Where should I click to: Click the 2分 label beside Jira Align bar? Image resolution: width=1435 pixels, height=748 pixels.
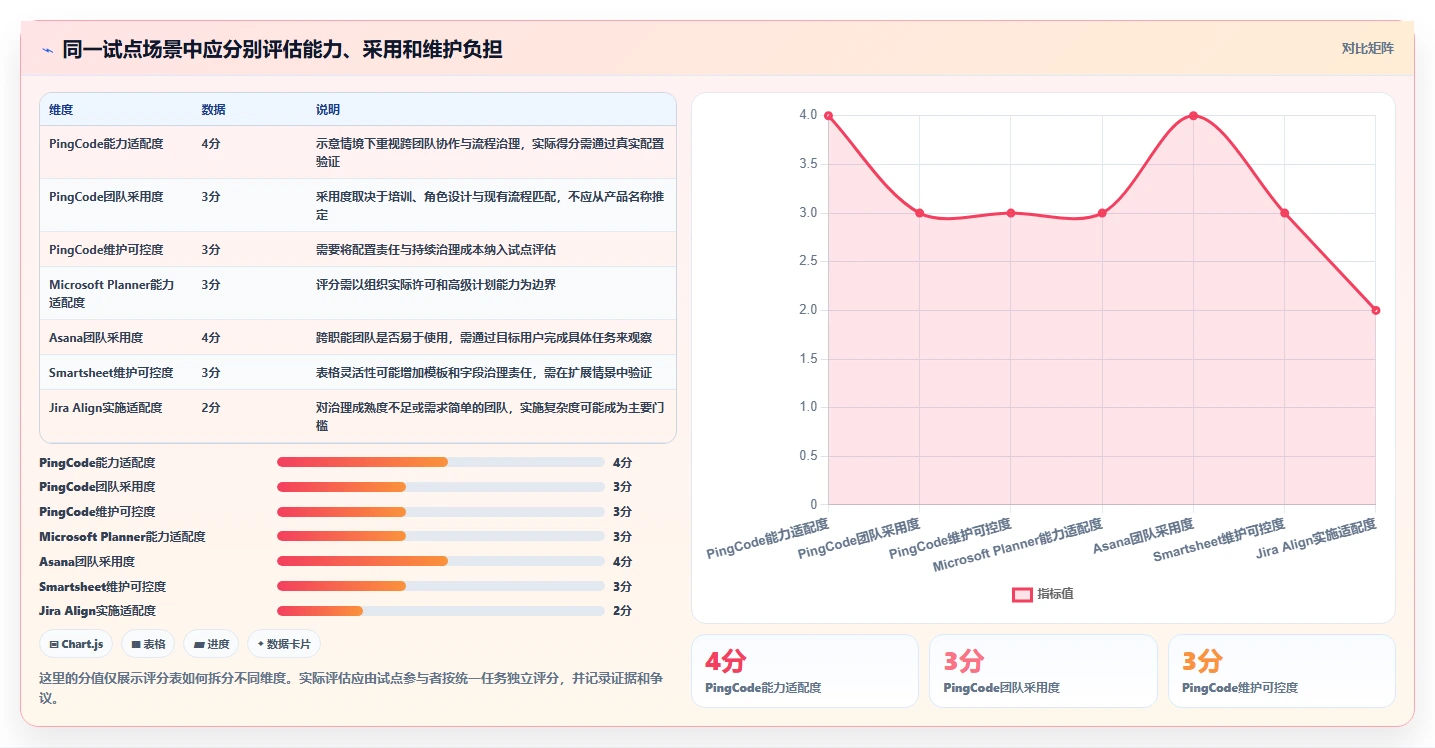click(x=622, y=611)
